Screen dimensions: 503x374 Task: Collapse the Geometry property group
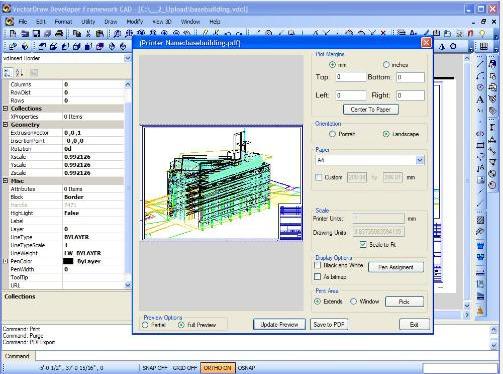coord(5,125)
